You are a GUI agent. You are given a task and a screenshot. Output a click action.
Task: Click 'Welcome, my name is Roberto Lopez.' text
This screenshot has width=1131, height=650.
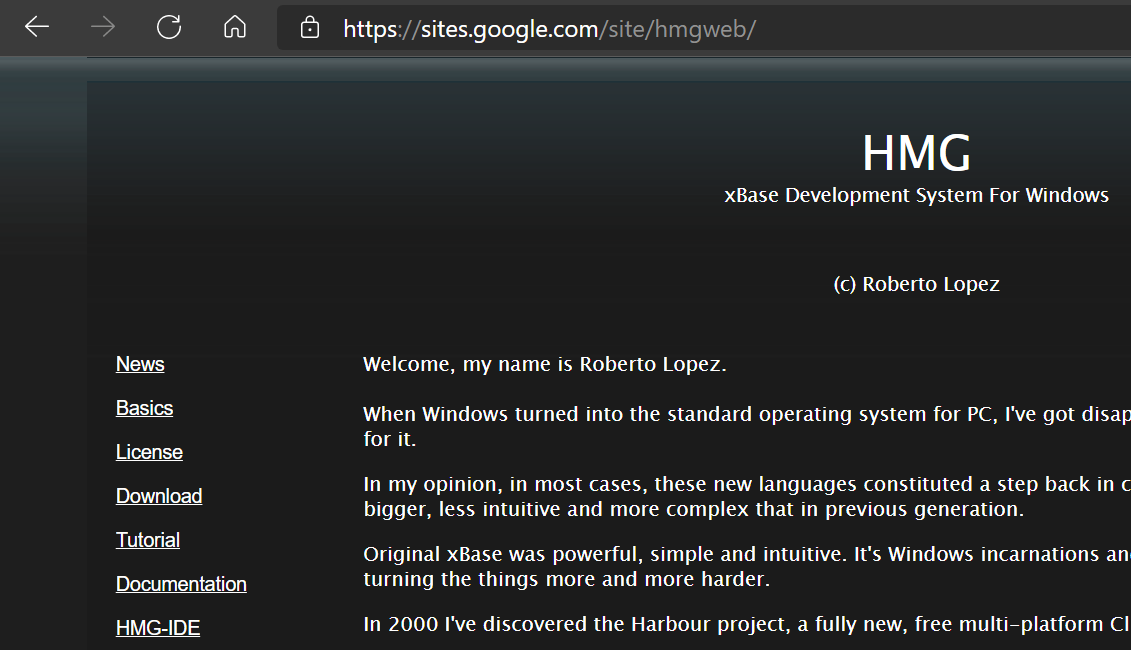(545, 364)
